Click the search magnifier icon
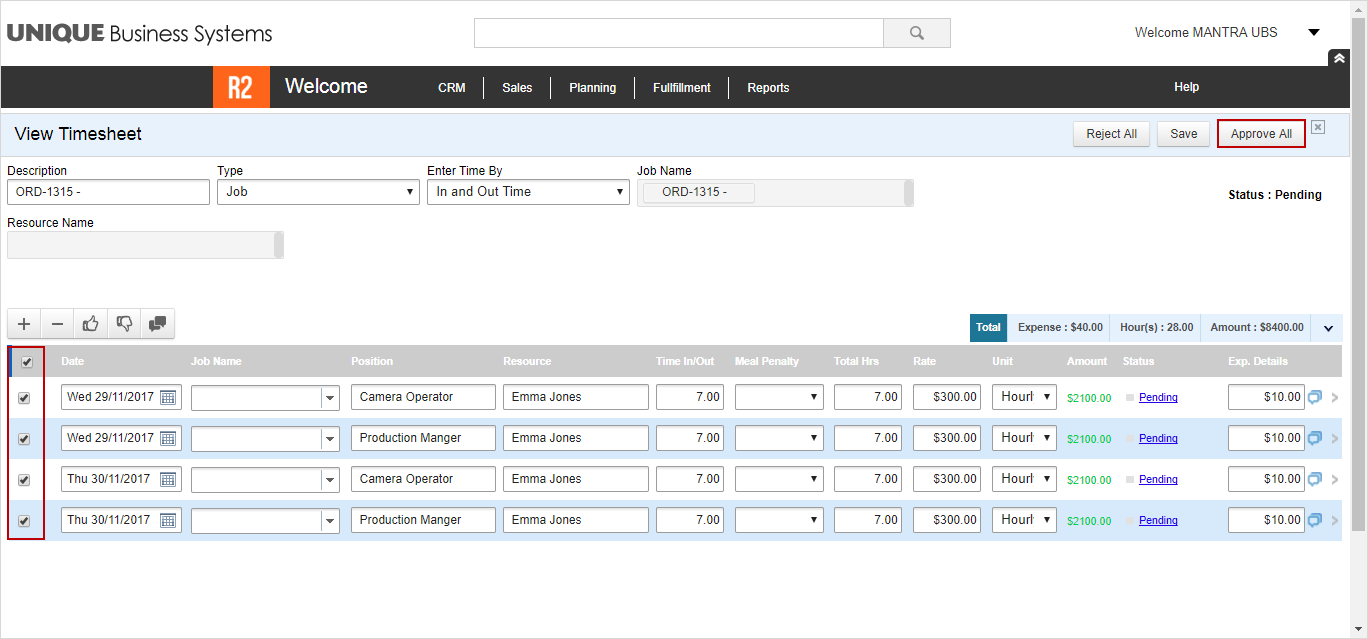This screenshot has width=1368, height=639. [x=916, y=32]
